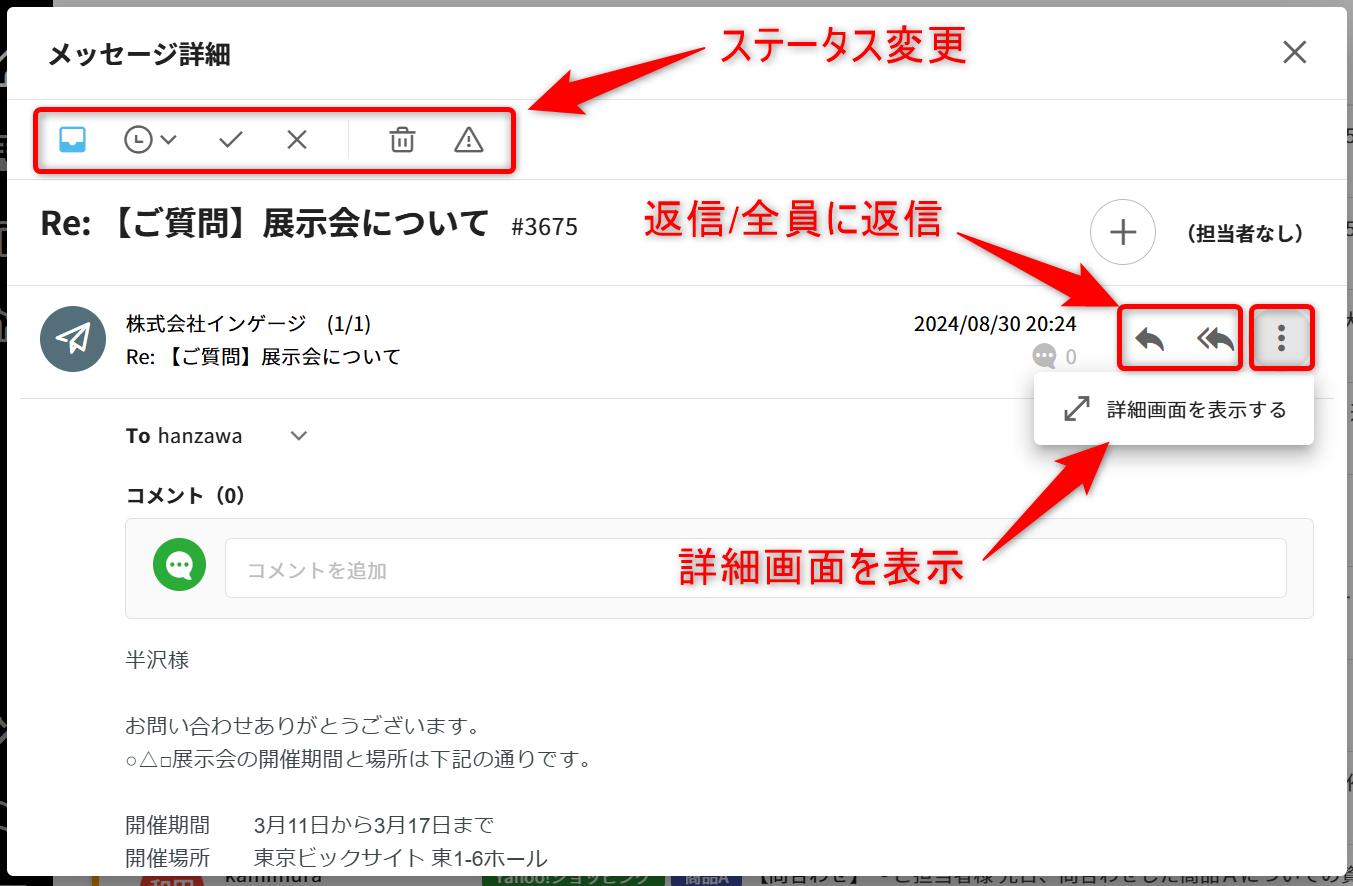Screen dimensions: 1353x886
Task: Click the reply-all double arrow icon
Action: tap(1215, 340)
